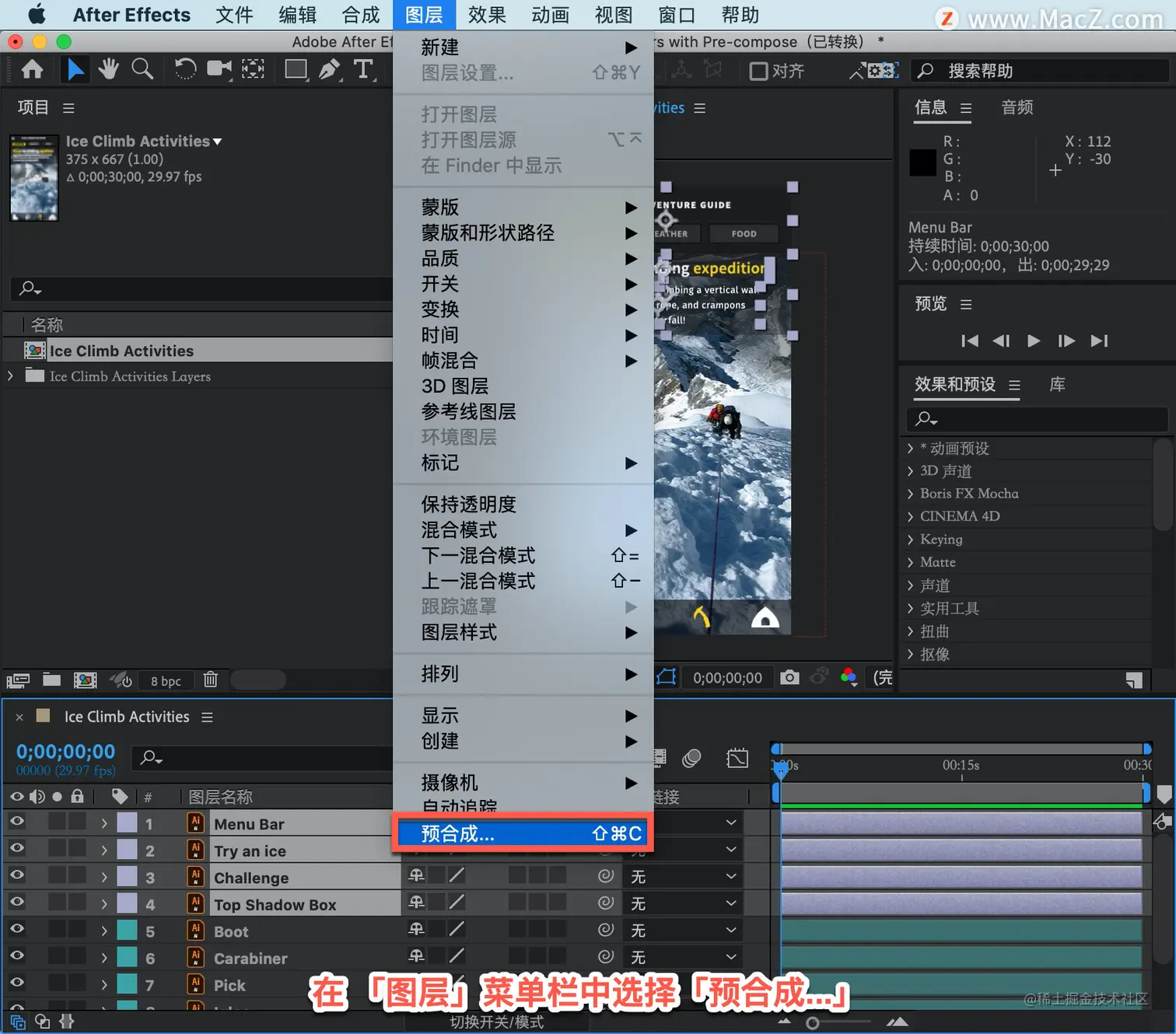Jump to first frame in Preview panel

point(969,341)
